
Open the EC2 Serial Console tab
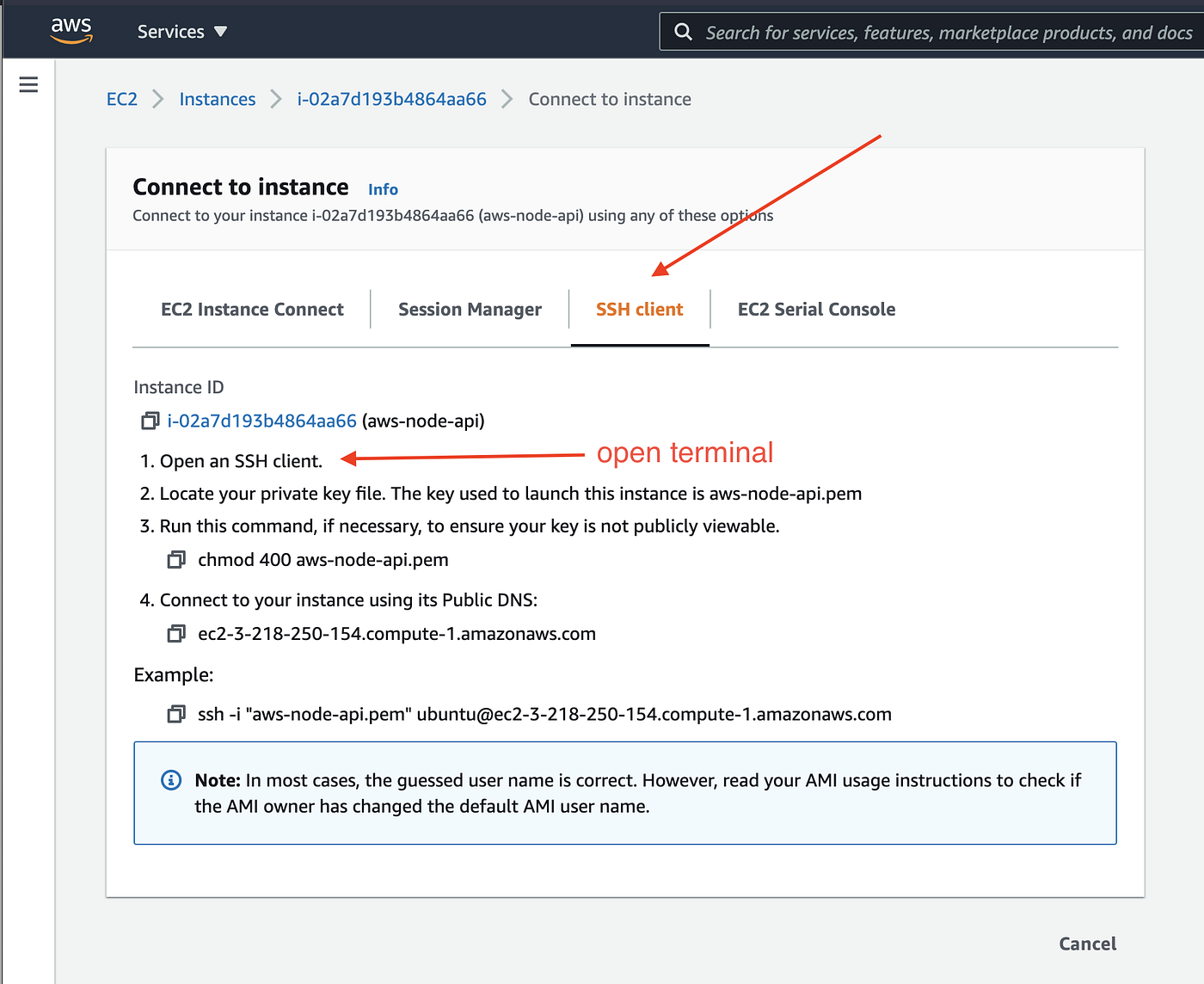[815, 309]
